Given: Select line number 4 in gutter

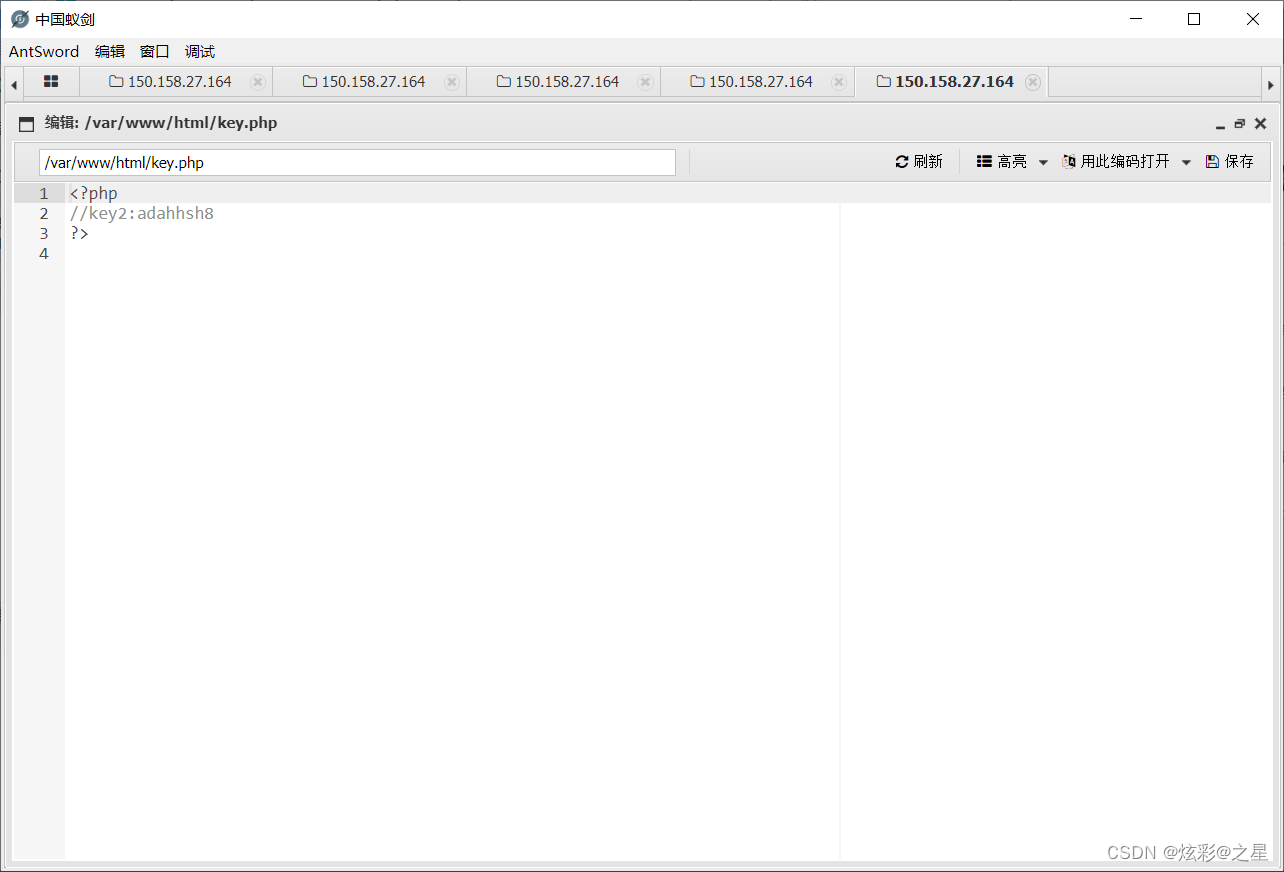Looking at the screenshot, I should [44, 253].
